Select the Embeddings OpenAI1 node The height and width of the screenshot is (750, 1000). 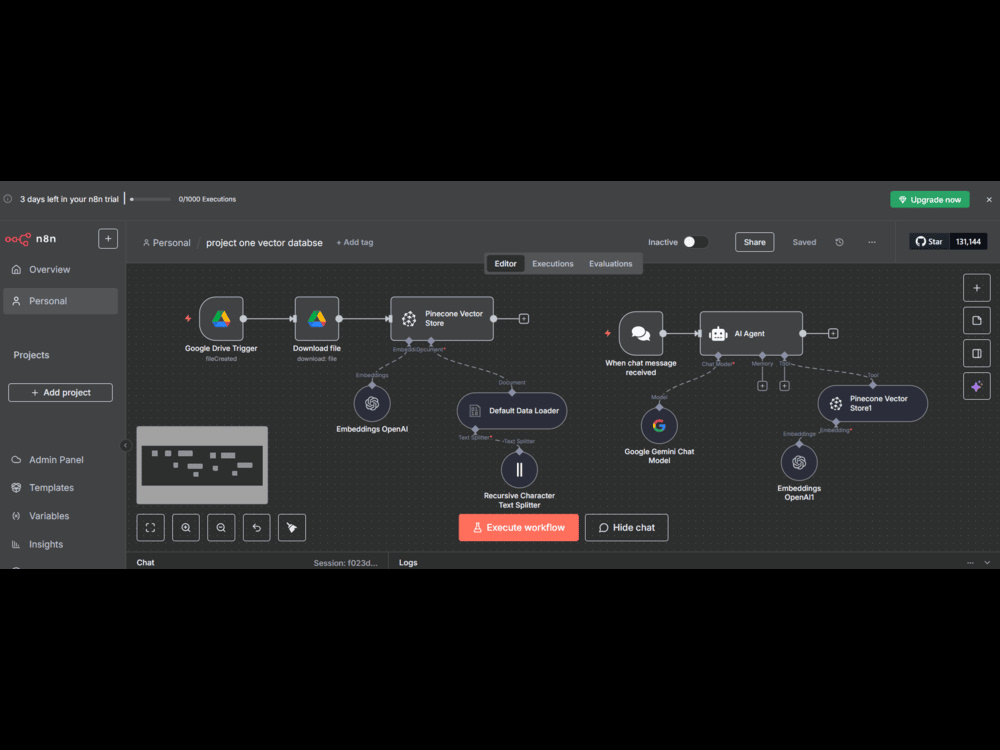799,462
